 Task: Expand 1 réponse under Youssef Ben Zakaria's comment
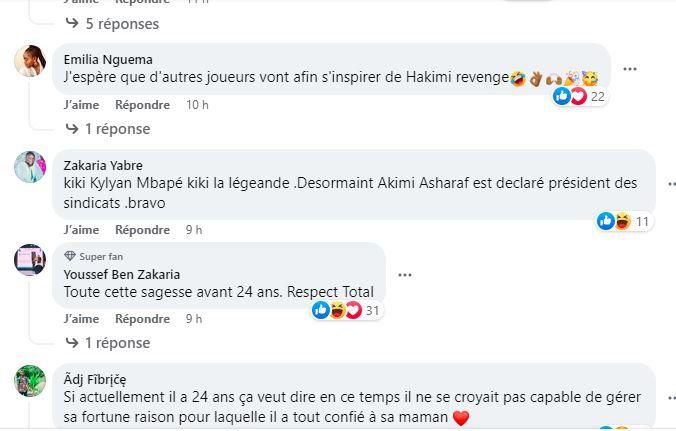108,343
